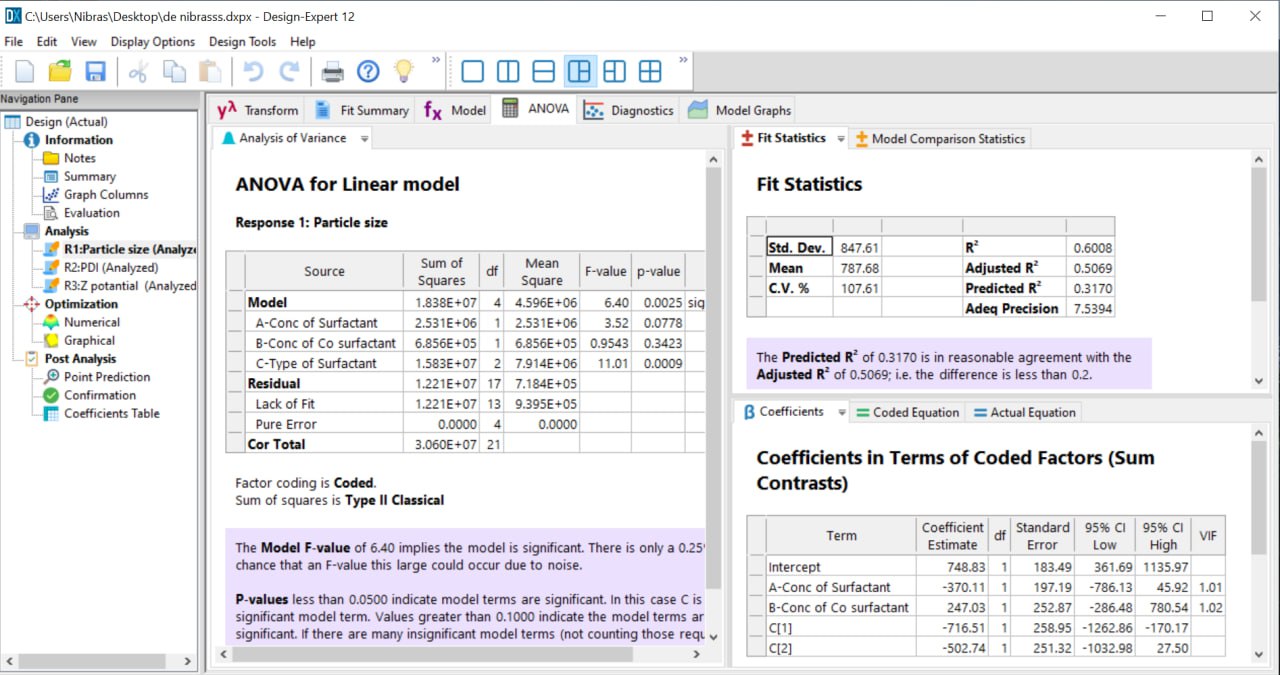1280x675 pixels.
Task: Open Numerical optimization in navigation pane
Action: click(x=91, y=322)
